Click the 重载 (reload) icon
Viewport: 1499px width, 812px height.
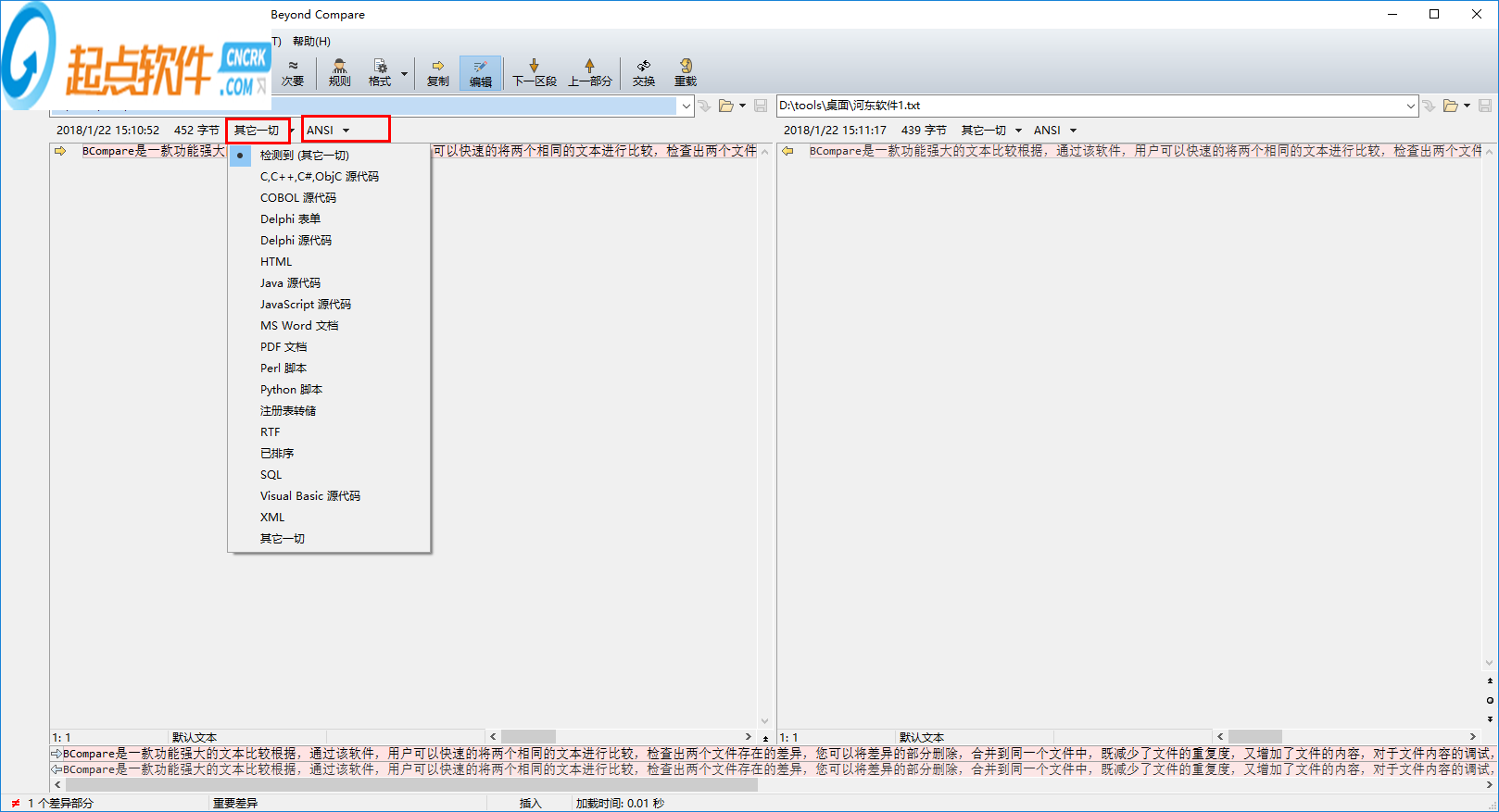[686, 73]
